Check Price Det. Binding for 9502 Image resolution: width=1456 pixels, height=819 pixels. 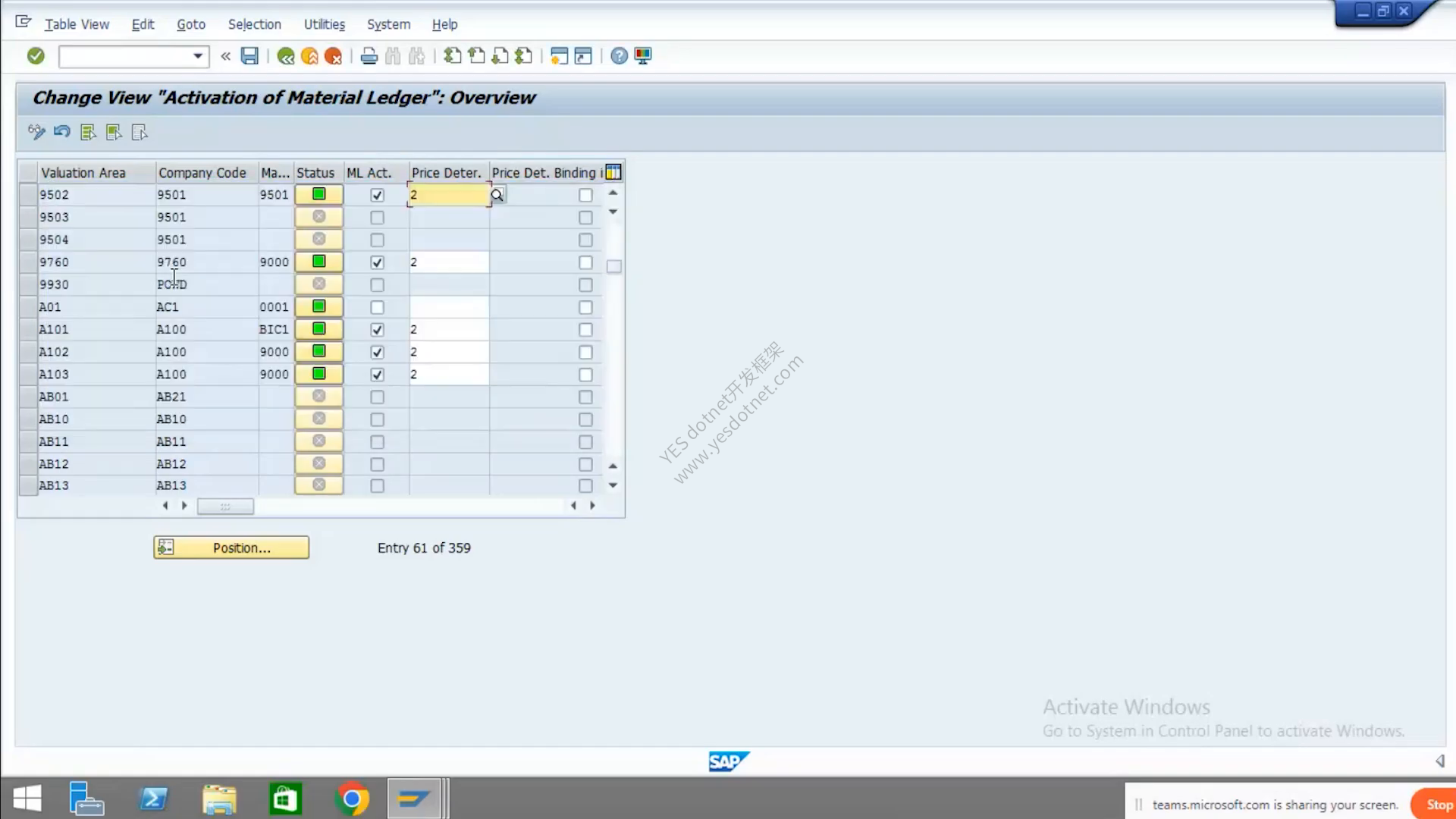(585, 195)
